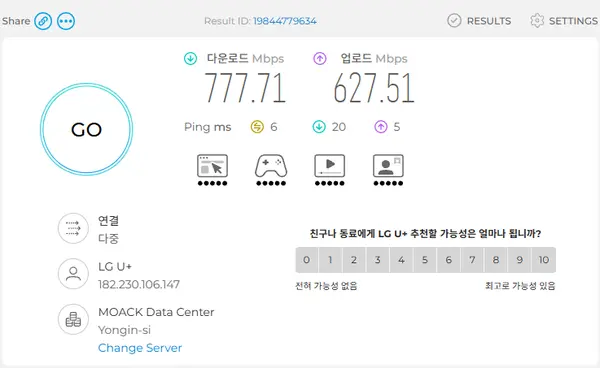Image resolution: width=600 pixels, height=368 pixels.
Task: Click the Yongin-si server location text
Action: pos(124,330)
